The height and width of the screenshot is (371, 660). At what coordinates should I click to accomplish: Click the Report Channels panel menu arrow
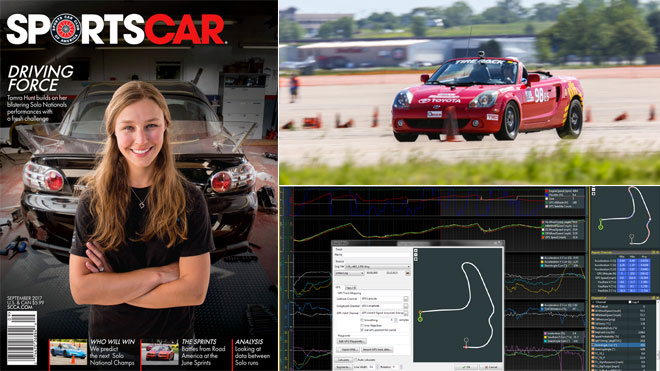tap(657, 252)
